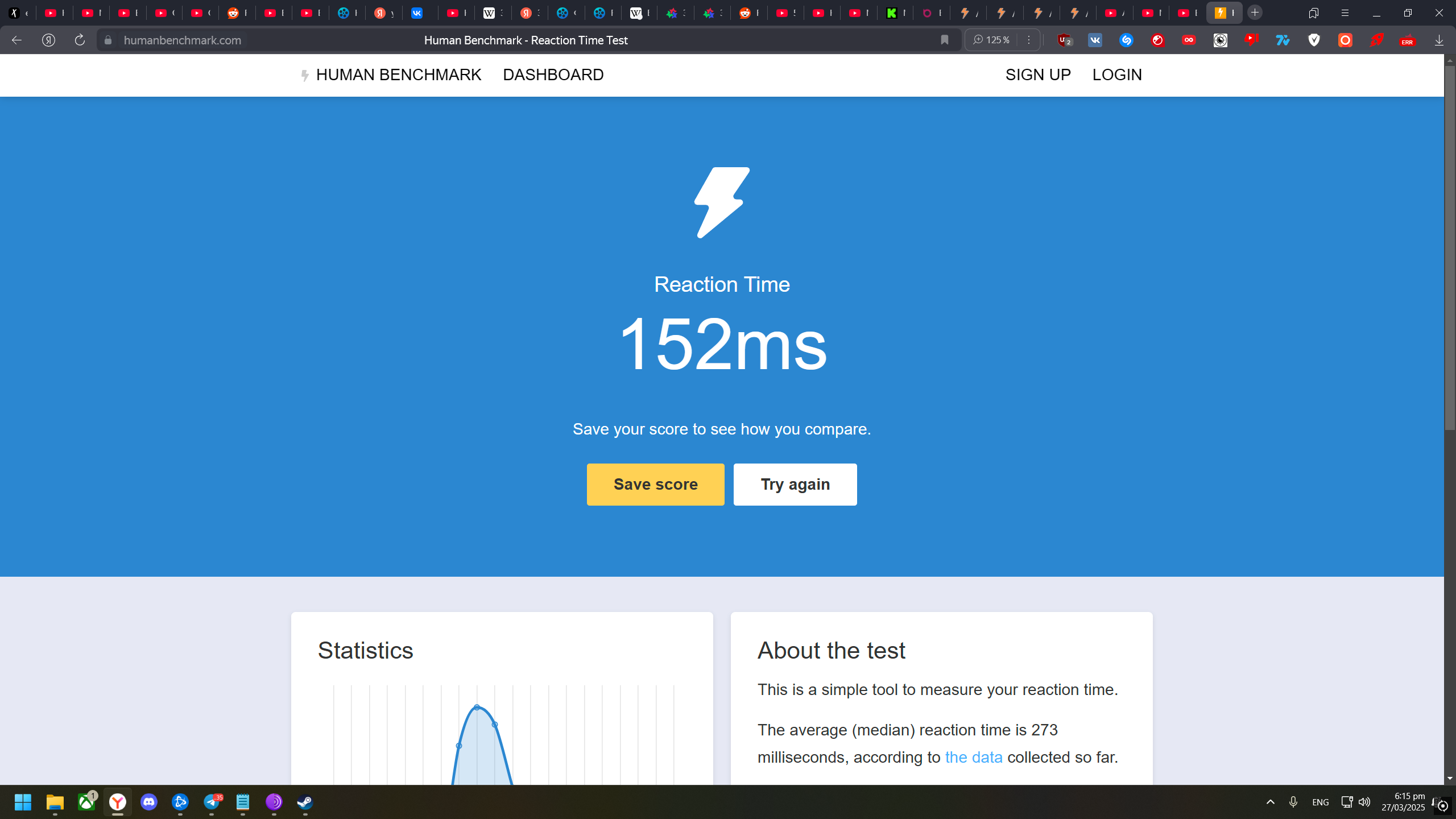The width and height of the screenshot is (1456, 819).
Task: Open the taskbar volume control
Action: pyautogui.click(x=1364, y=802)
